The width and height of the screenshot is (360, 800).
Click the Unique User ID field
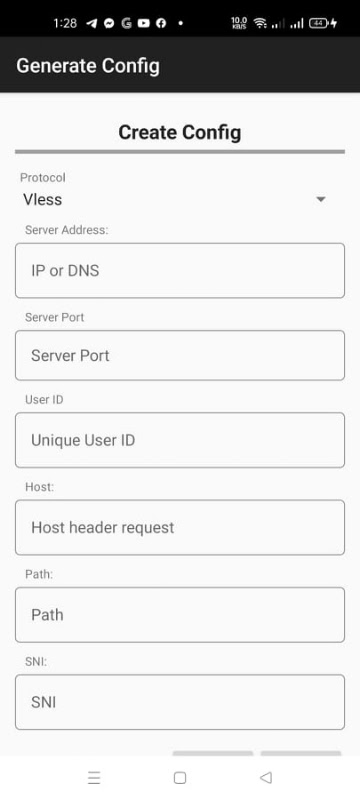point(179,440)
